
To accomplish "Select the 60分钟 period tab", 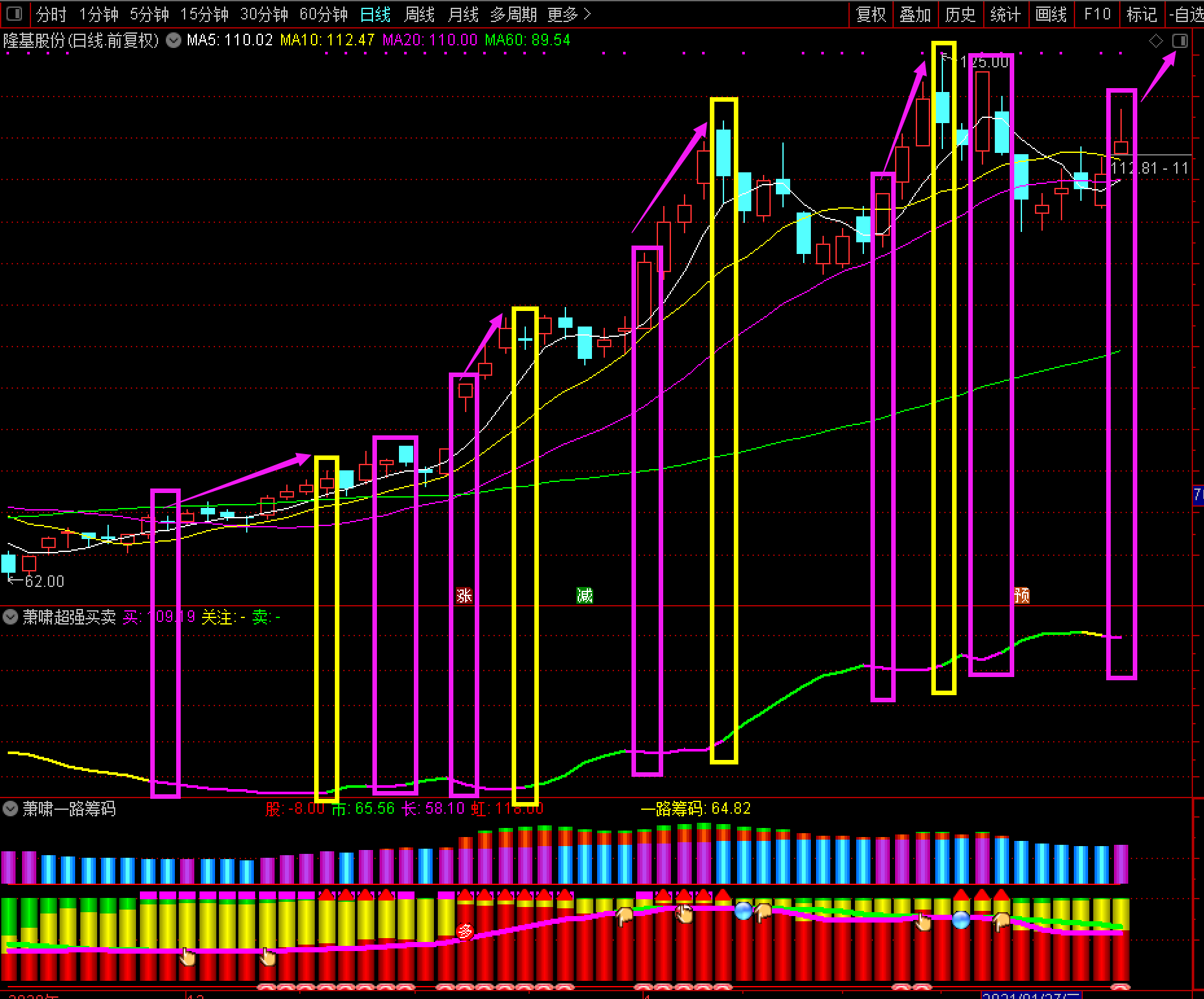I will click(x=323, y=14).
